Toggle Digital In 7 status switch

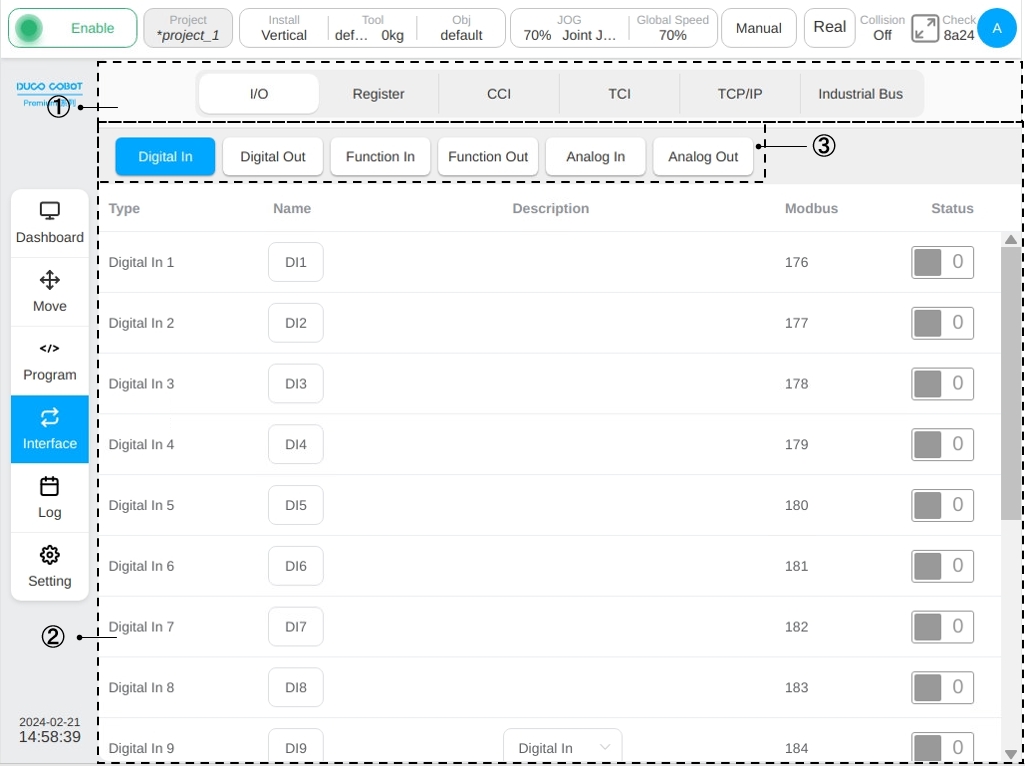click(x=942, y=627)
